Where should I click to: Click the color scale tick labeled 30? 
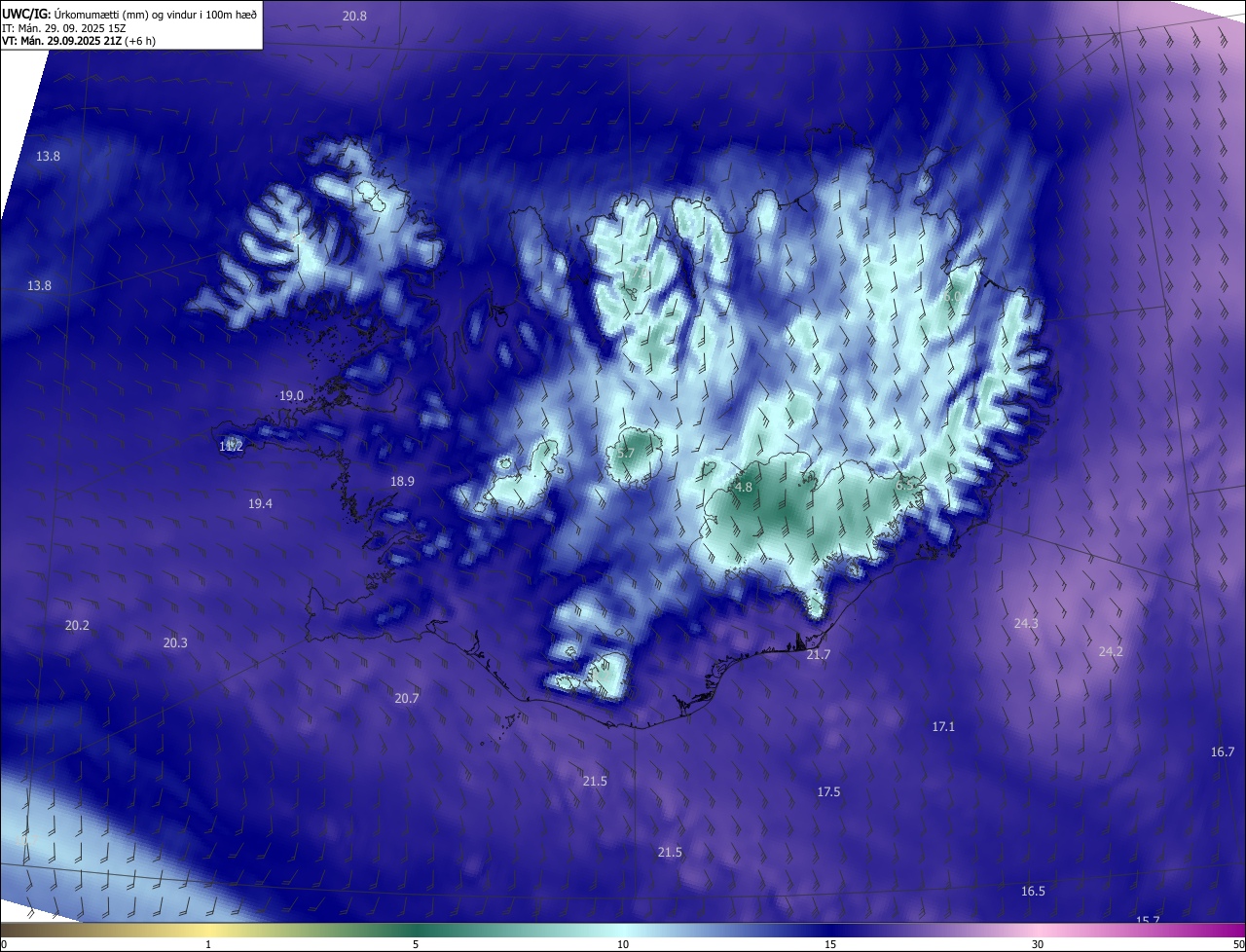pyautogui.click(x=1038, y=944)
